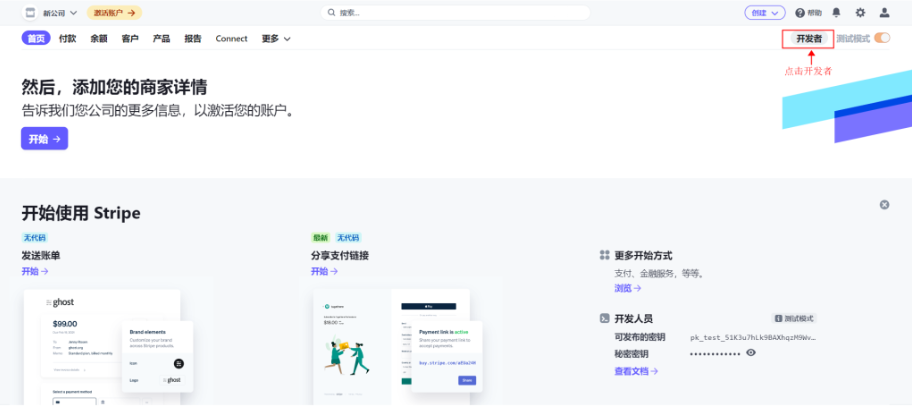
Task: Dismiss the 开始使用 Stripe section
Action: (x=884, y=204)
